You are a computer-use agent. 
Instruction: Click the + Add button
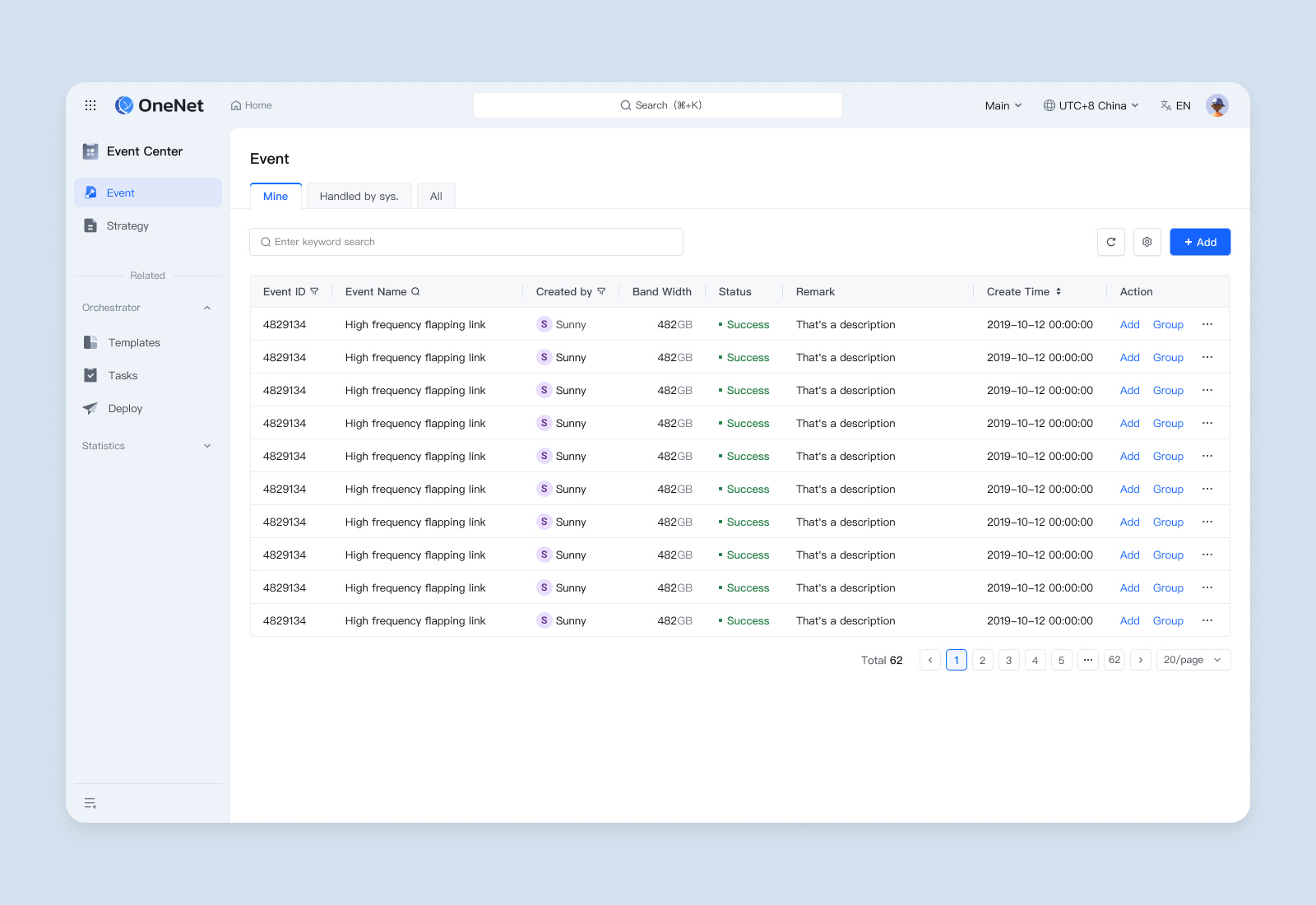[x=1199, y=242]
